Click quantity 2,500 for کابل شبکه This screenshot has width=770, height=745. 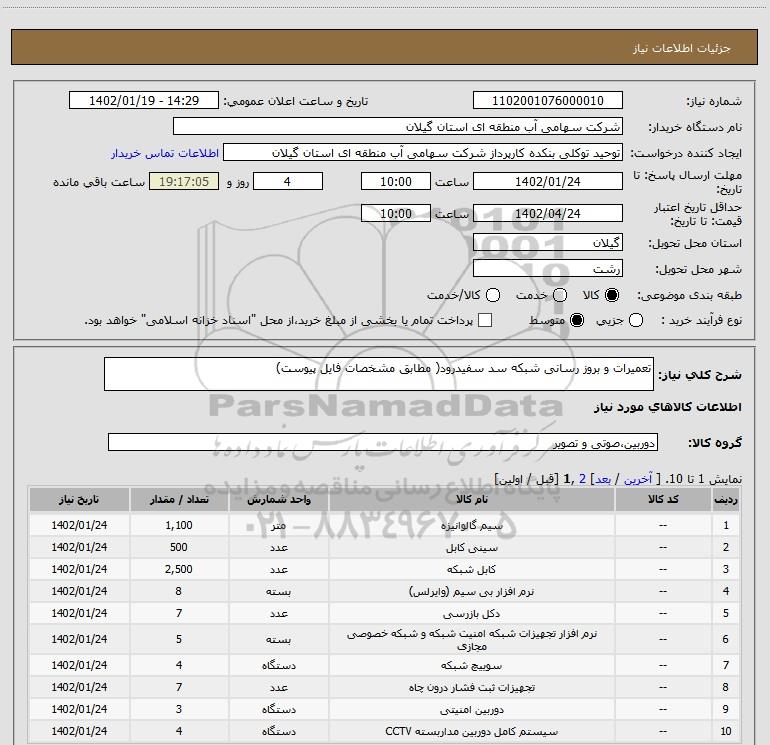tap(179, 570)
